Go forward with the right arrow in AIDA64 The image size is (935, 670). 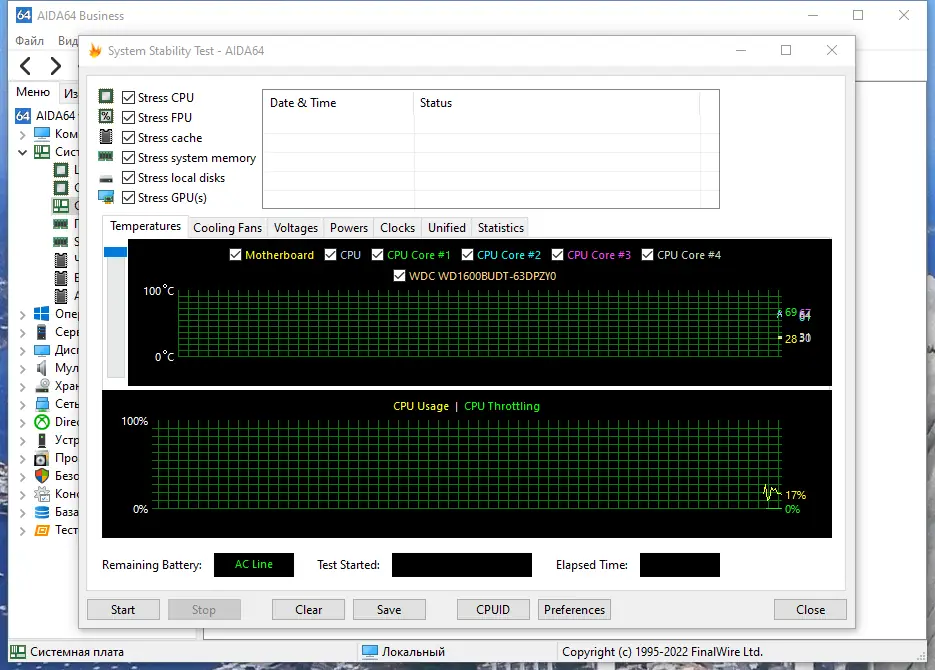click(x=55, y=66)
